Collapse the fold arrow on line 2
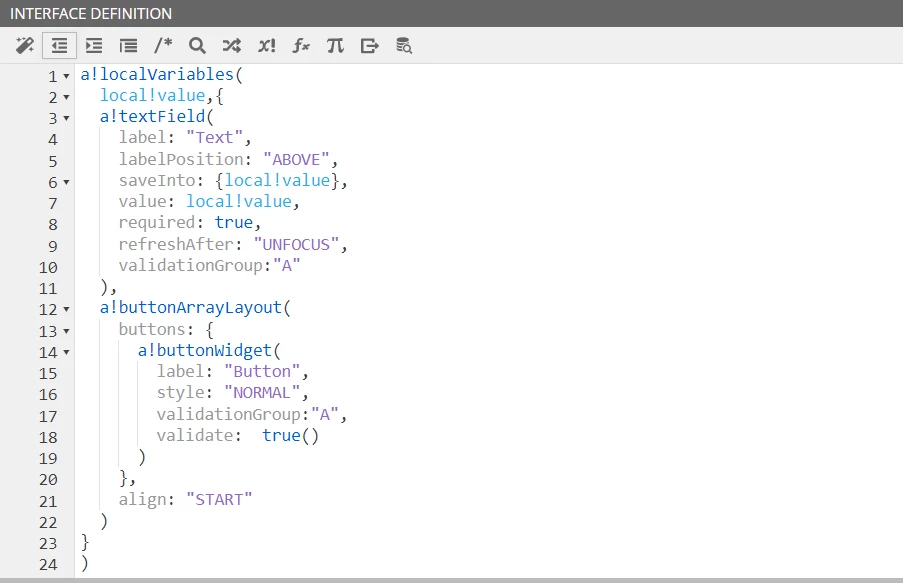This screenshot has width=903, height=583. click(x=66, y=97)
